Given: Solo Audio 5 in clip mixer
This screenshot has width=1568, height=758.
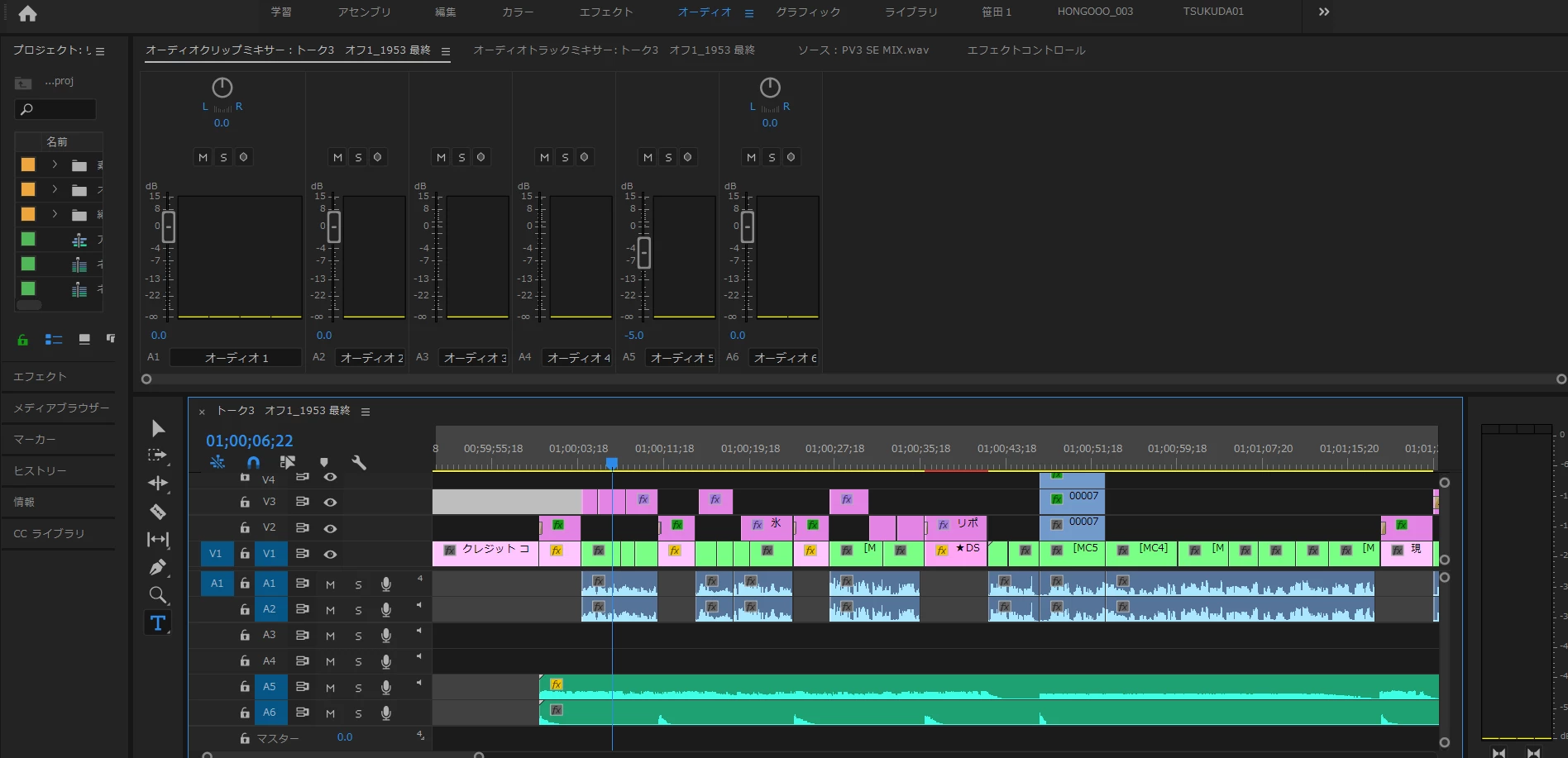Looking at the screenshot, I should coord(667,157).
